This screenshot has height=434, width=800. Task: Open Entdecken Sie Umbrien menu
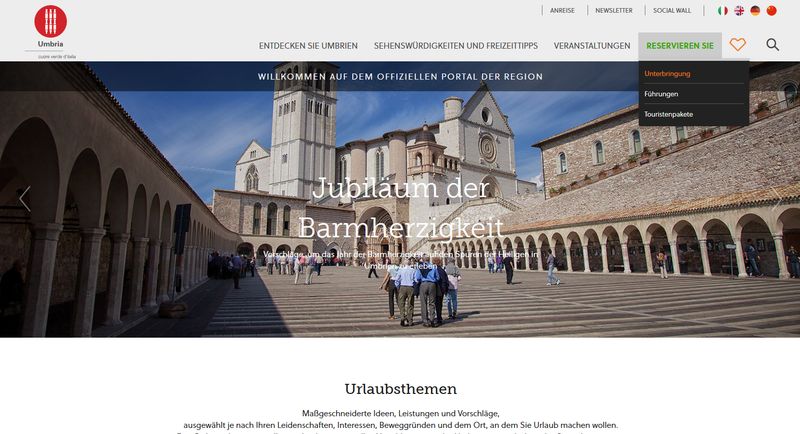[x=308, y=46]
